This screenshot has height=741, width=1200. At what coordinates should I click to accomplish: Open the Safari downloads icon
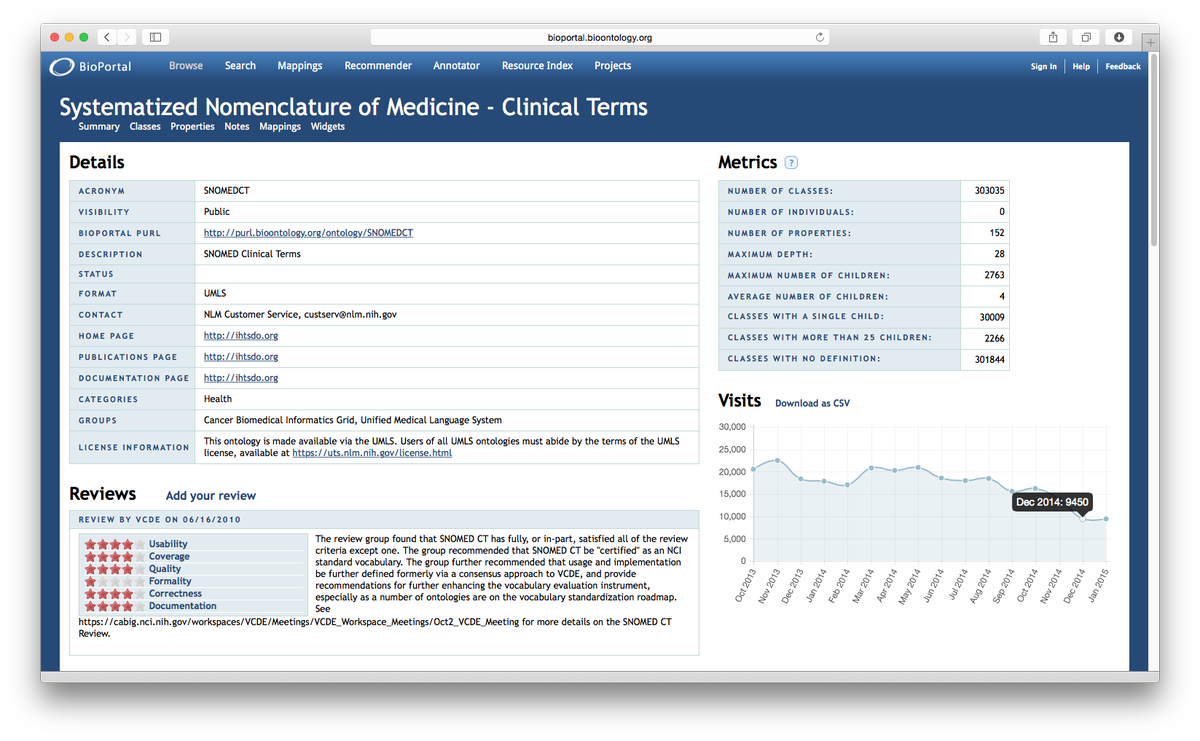1119,37
